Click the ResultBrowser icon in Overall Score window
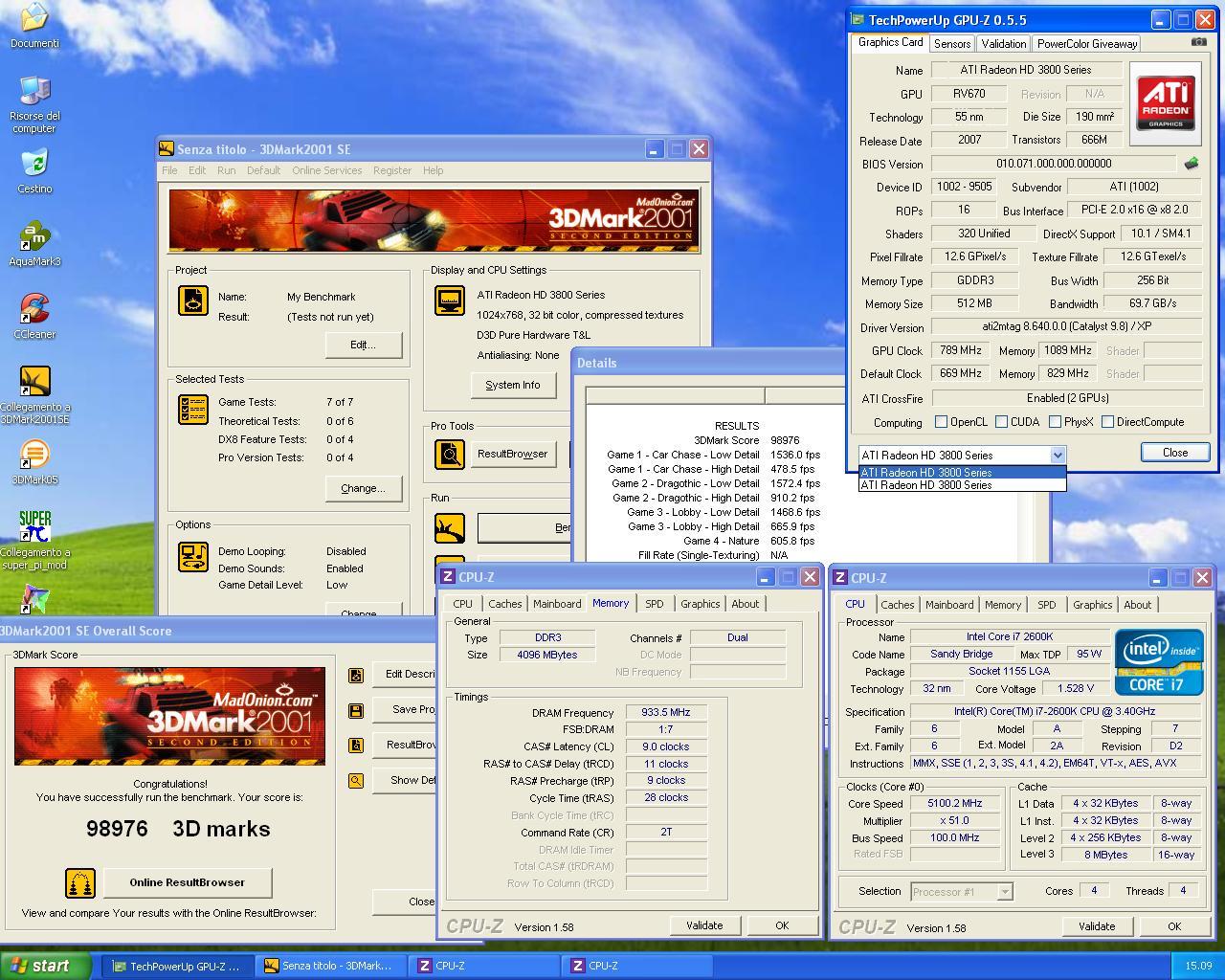The height and width of the screenshot is (980, 1225). [x=356, y=745]
